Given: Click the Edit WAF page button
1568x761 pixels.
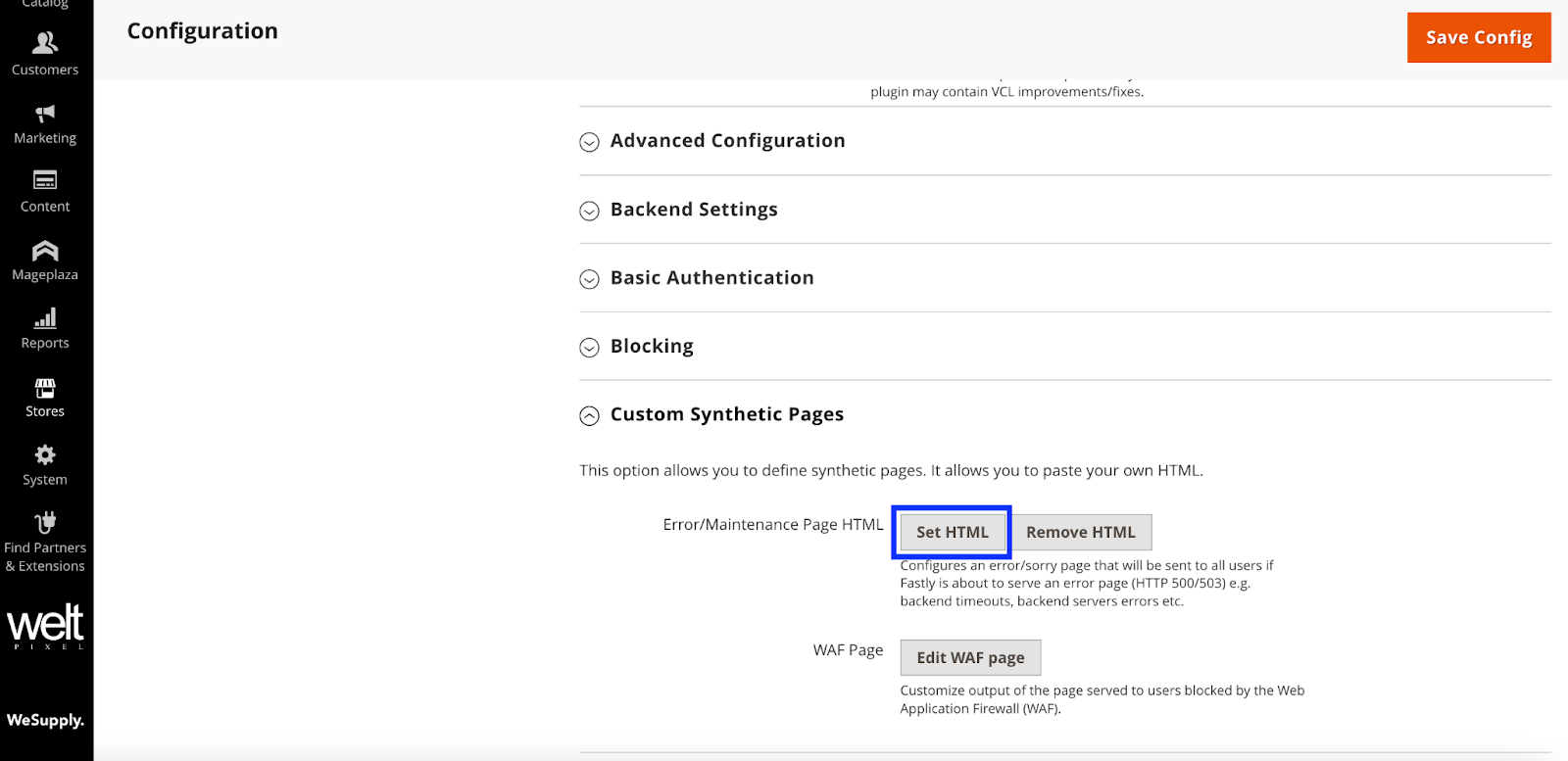Looking at the screenshot, I should (970, 658).
